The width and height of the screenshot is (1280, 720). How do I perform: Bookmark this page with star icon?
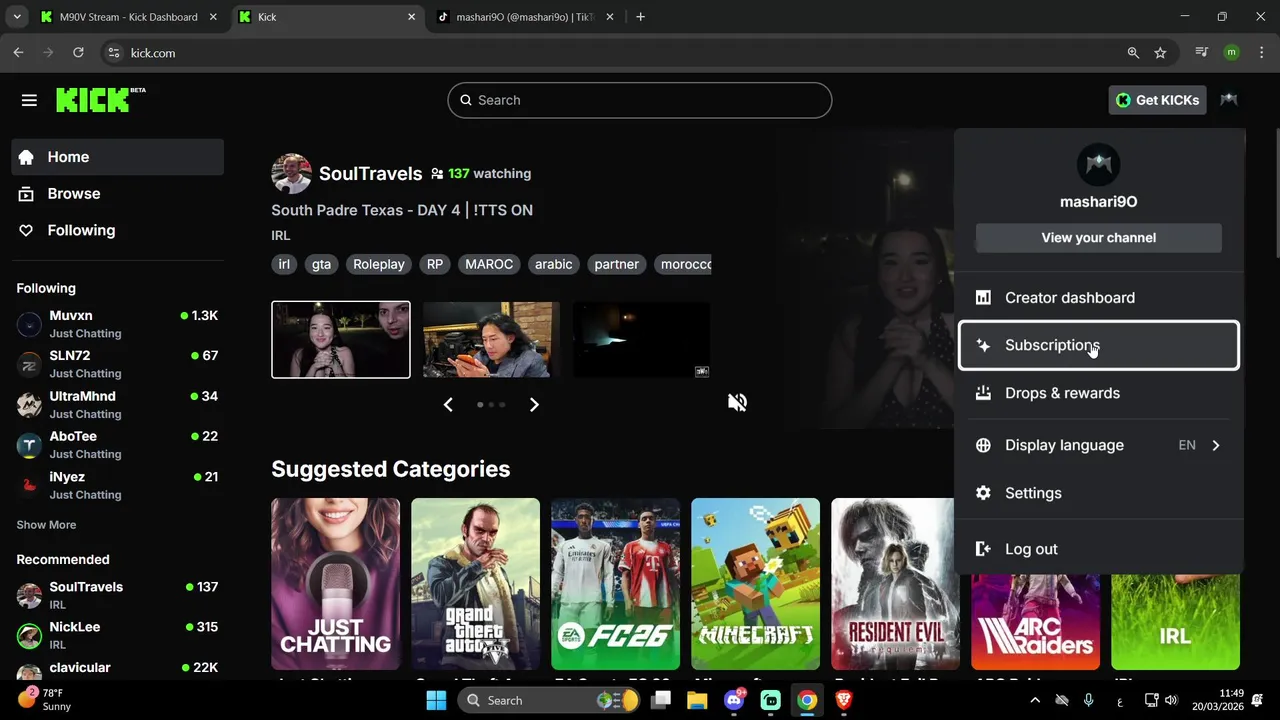[1160, 53]
